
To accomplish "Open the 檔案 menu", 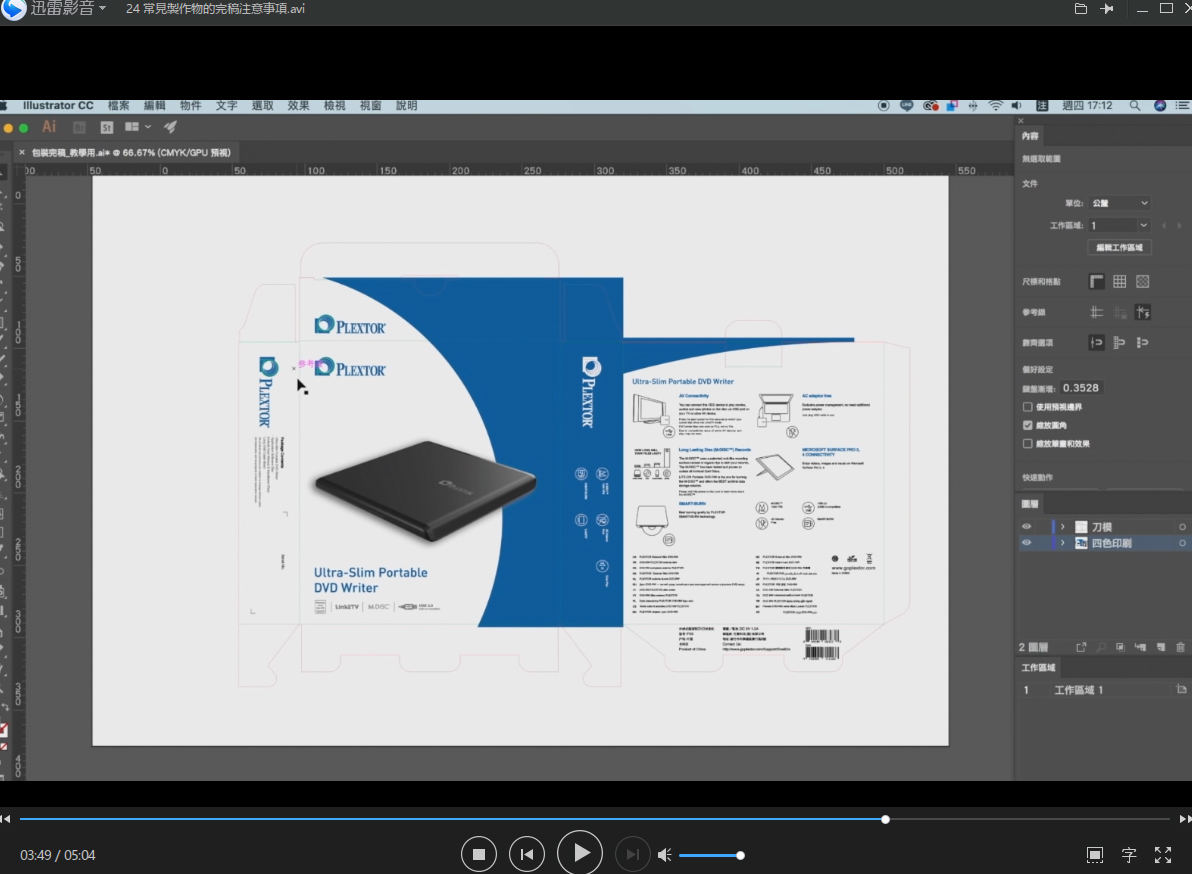I will pyautogui.click(x=118, y=106).
